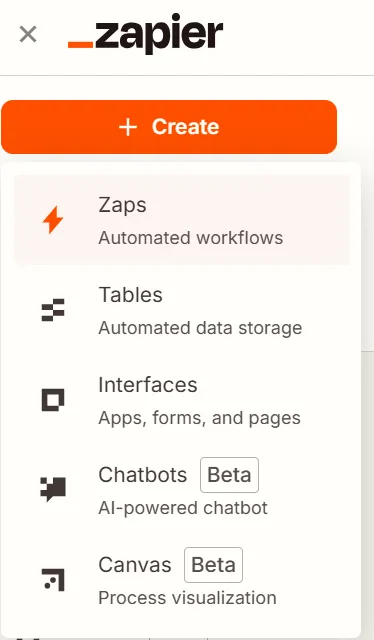
Task: Click the orange Create button
Action: click(x=169, y=127)
